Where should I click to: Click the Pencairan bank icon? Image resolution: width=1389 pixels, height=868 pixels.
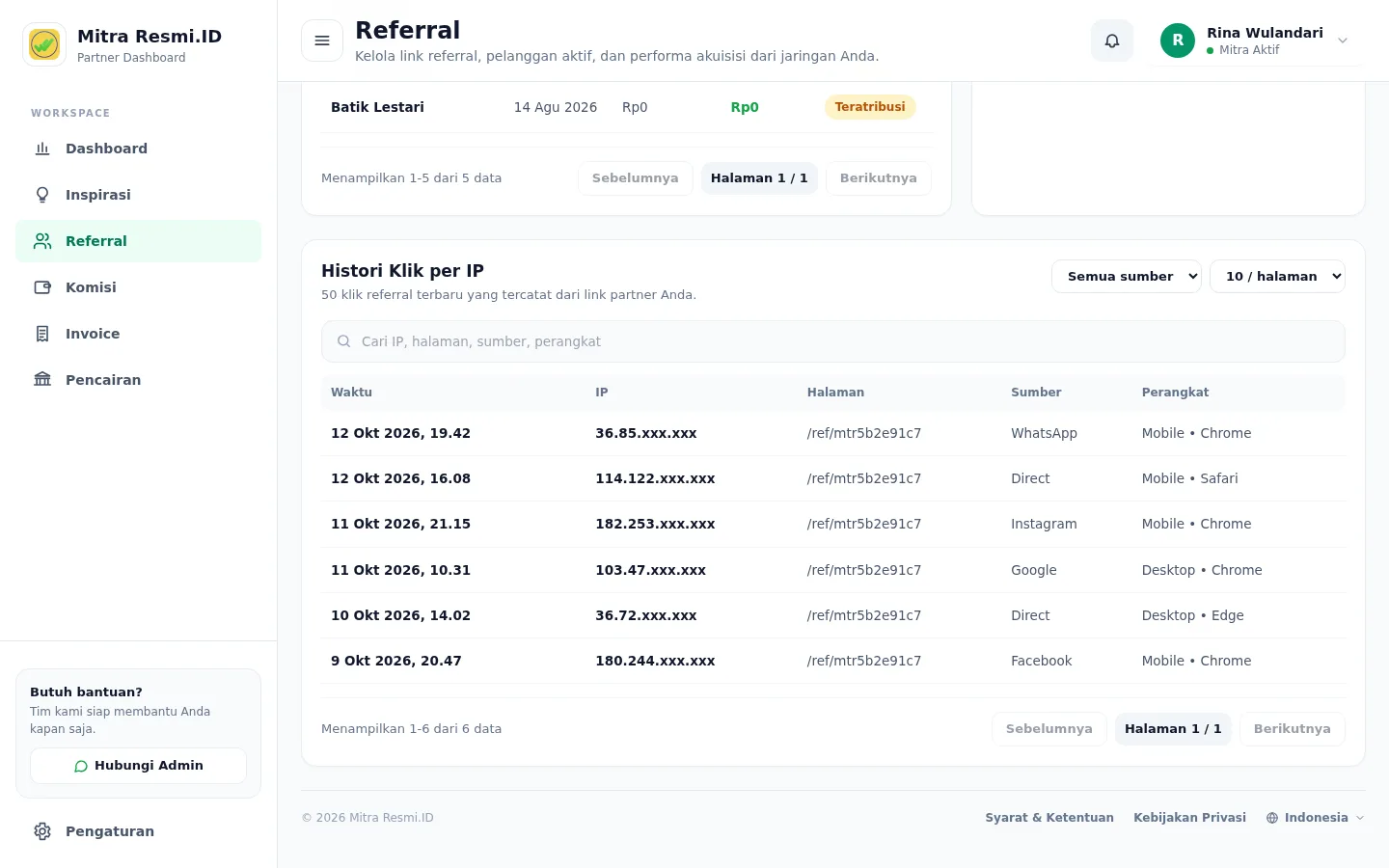(x=42, y=380)
